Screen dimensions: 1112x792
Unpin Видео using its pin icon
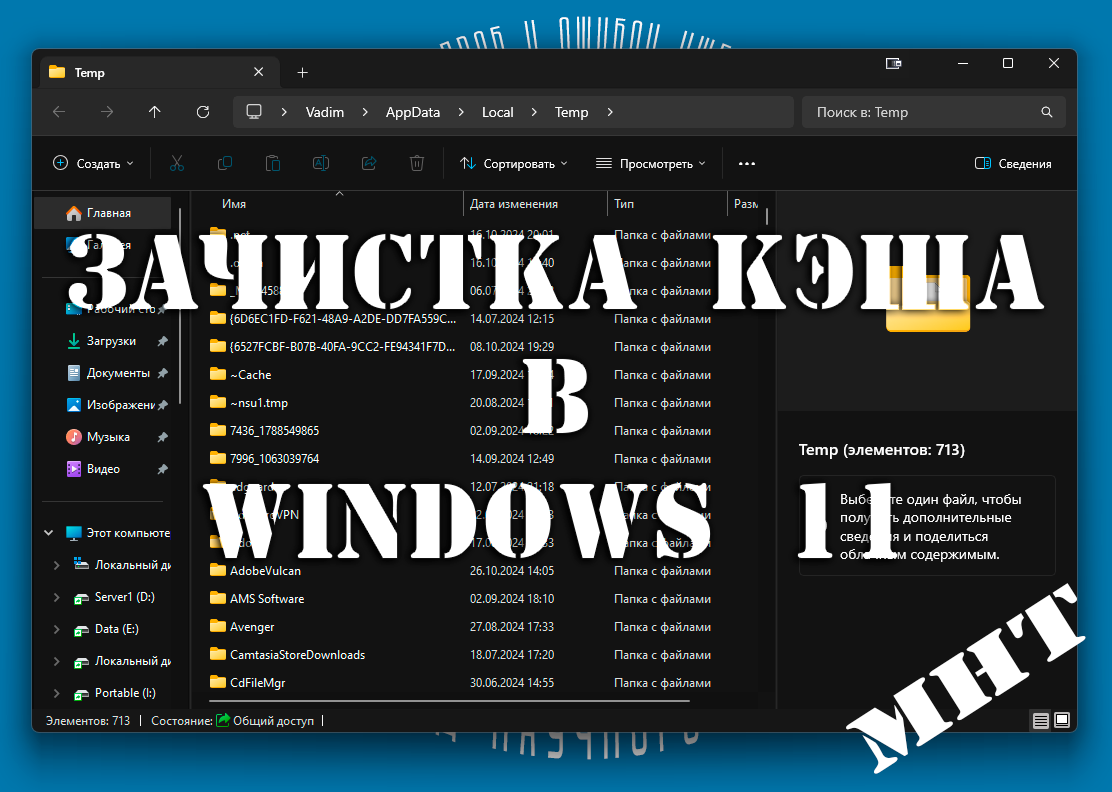162,469
